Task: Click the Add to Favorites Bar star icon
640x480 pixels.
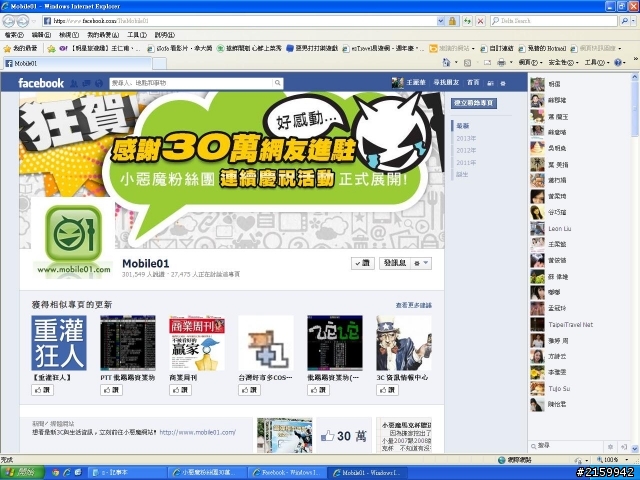Action: pyautogui.click(x=51, y=49)
